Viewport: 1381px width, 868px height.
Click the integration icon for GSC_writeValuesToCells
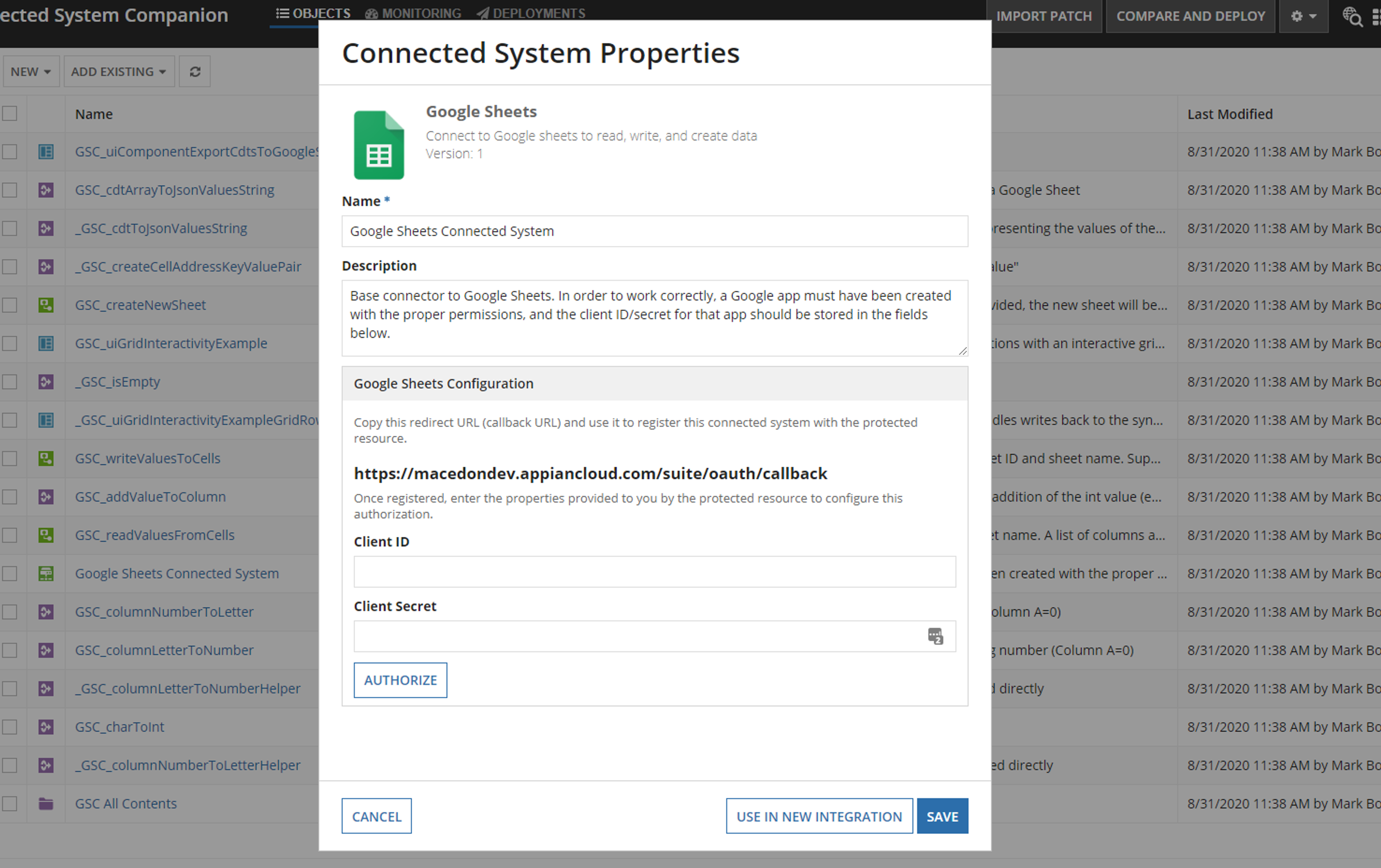pyautogui.click(x=46, y=459)
